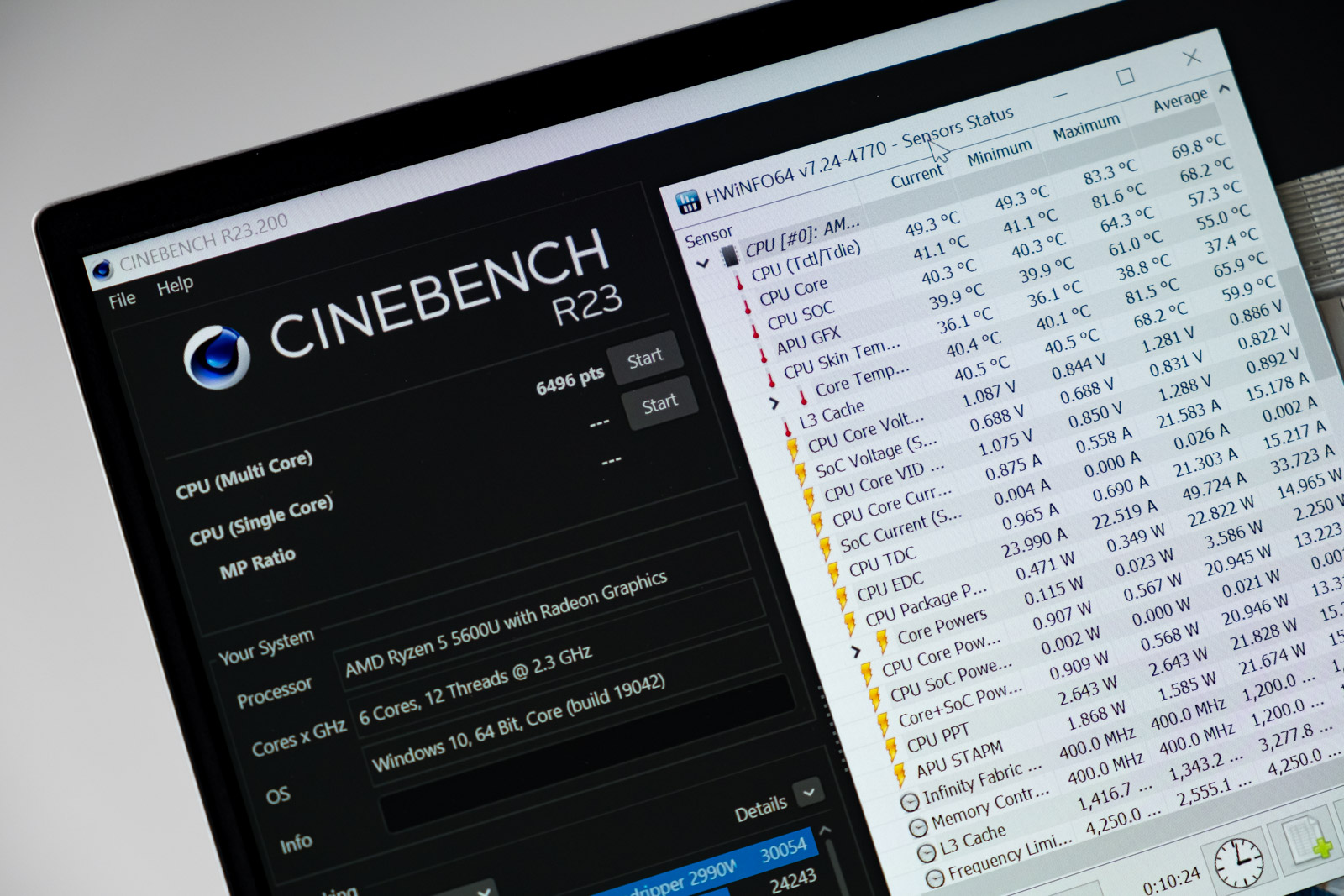This screenshot has width=1344, height=896.
Task: Click the 23.990 A current value
Action: coord(1034,543)
